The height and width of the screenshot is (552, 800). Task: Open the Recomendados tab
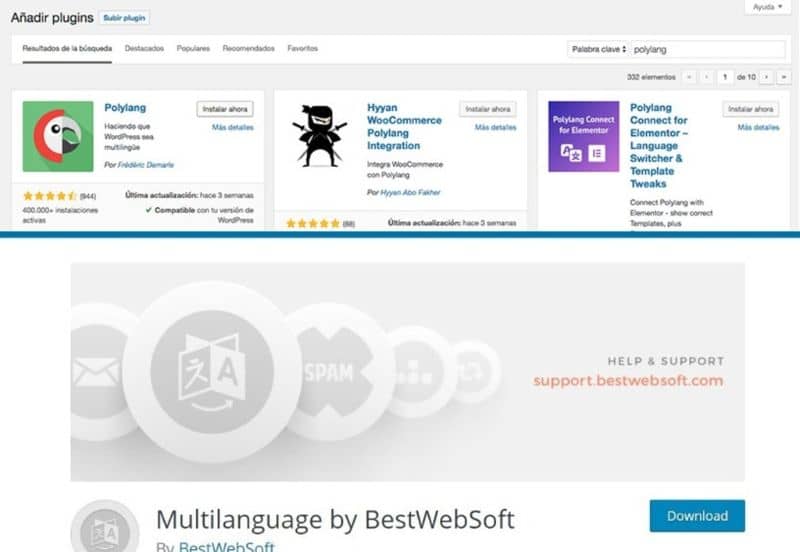pyautogui.click(x=248, y=48)
